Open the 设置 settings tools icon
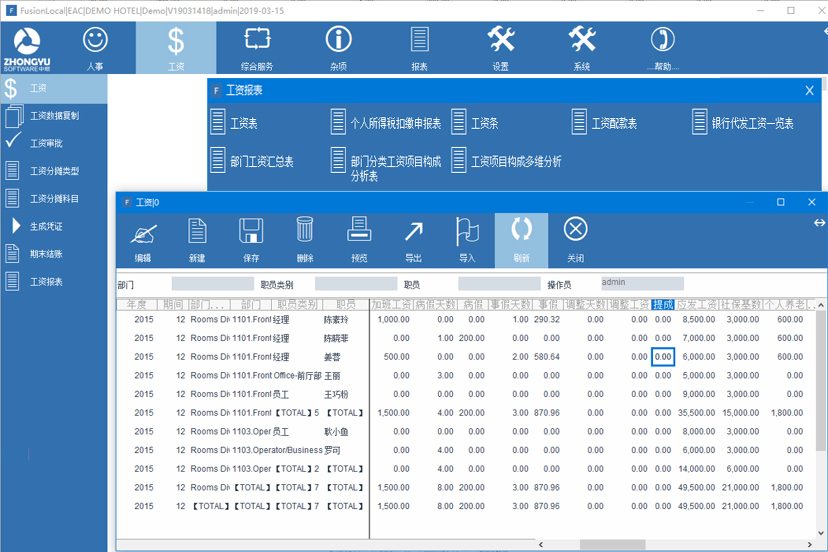This screenshot has width=828, height=552. [x=500, y=47]
